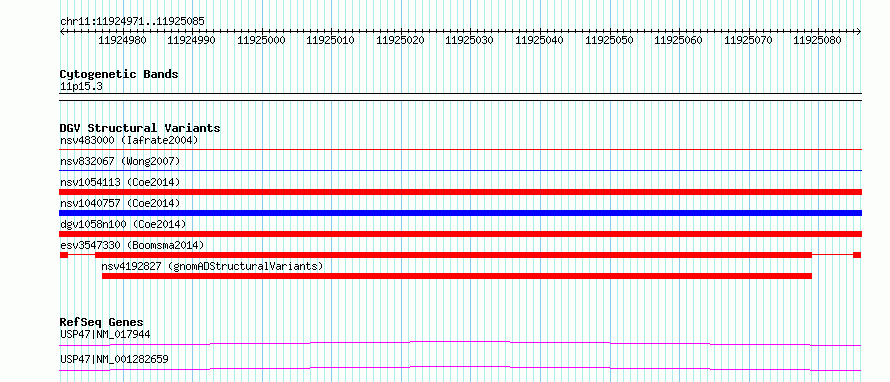Open variant esv3547330 (Boomsma2014) label
This screenshot has height=382, width=890.
point(132,245)
